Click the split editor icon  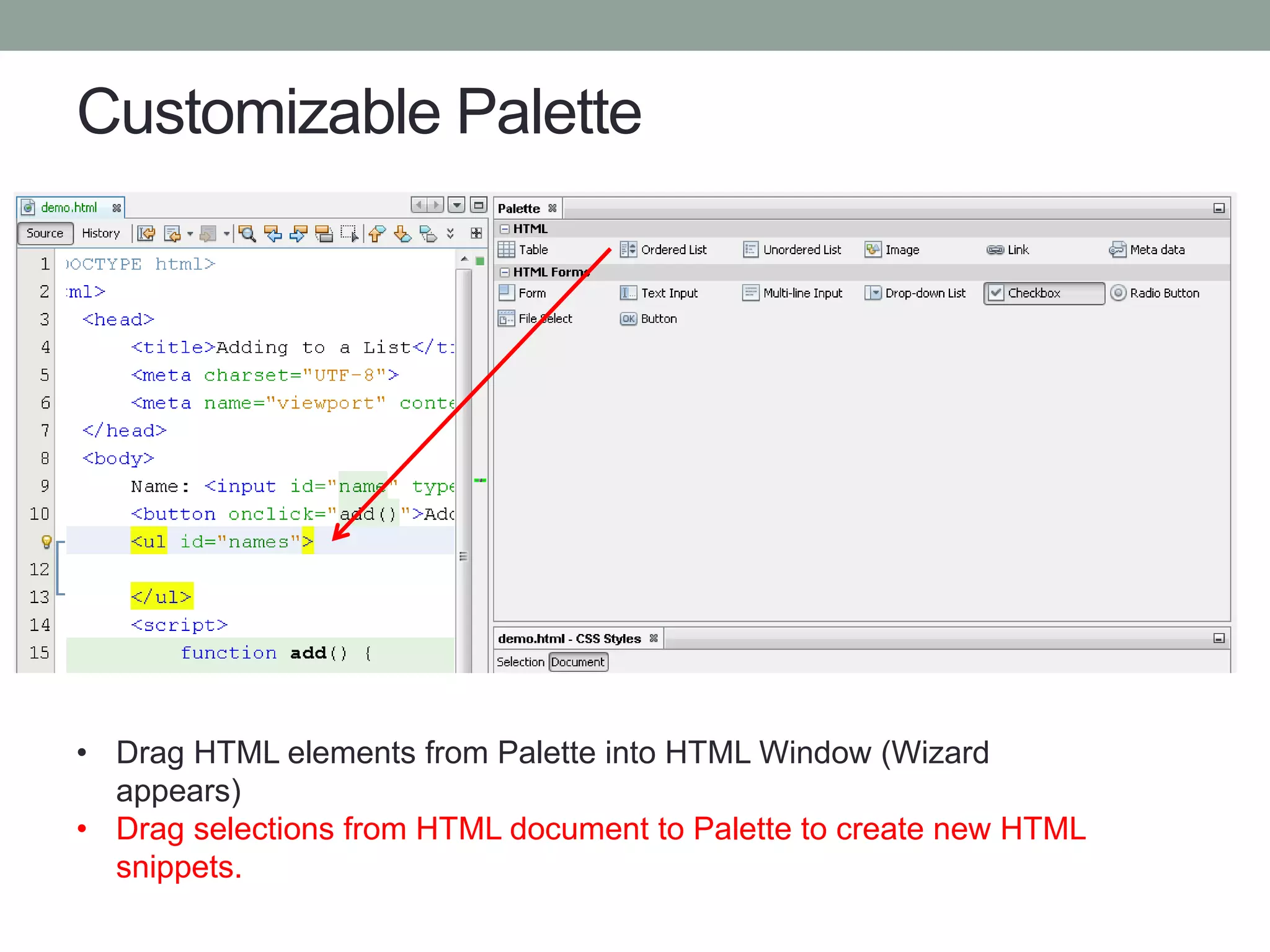[x=476, y=233]
